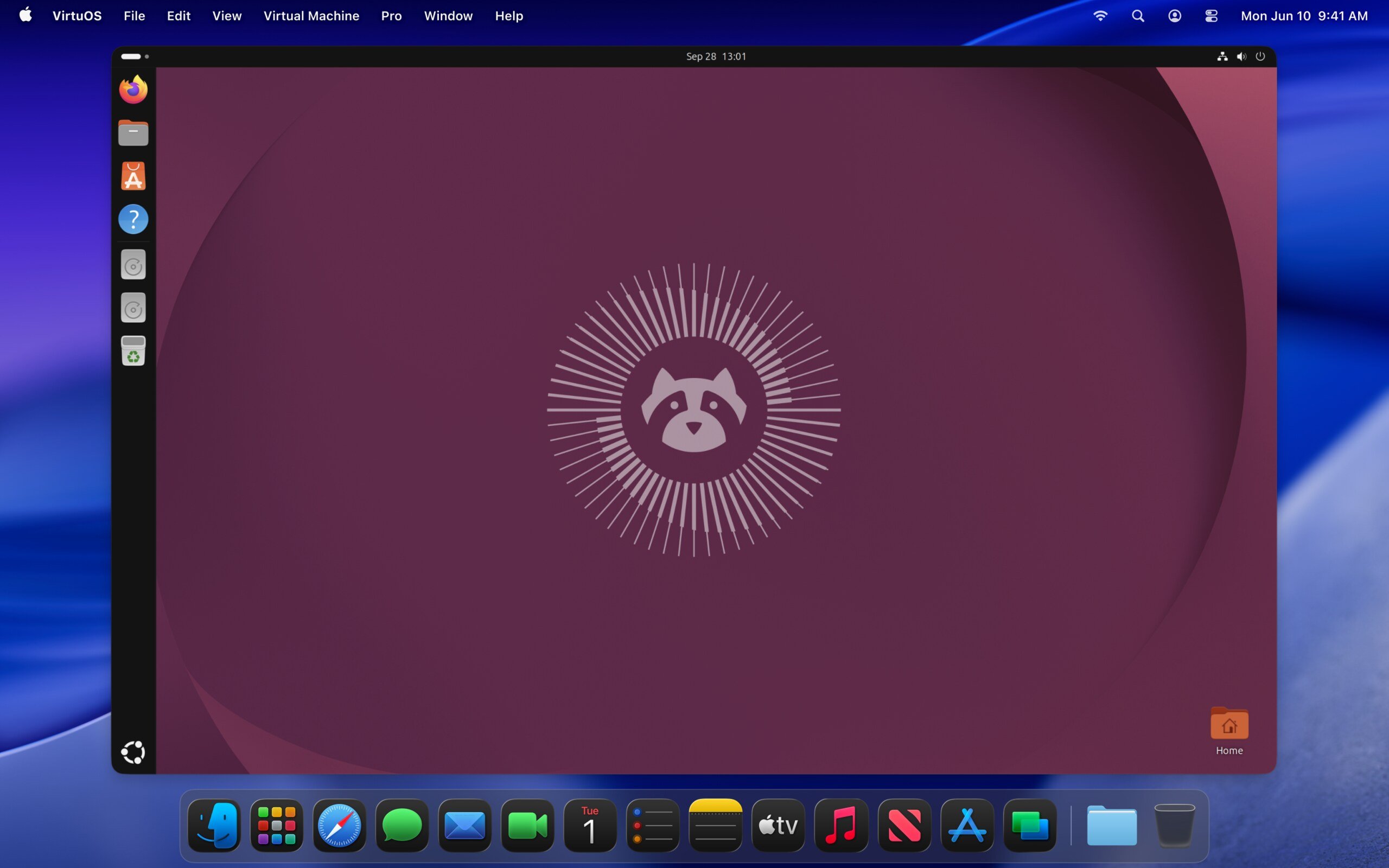The image size is (1389, 868).
Task: Open Notes in the Dock
Action: [x=715, y=826]
